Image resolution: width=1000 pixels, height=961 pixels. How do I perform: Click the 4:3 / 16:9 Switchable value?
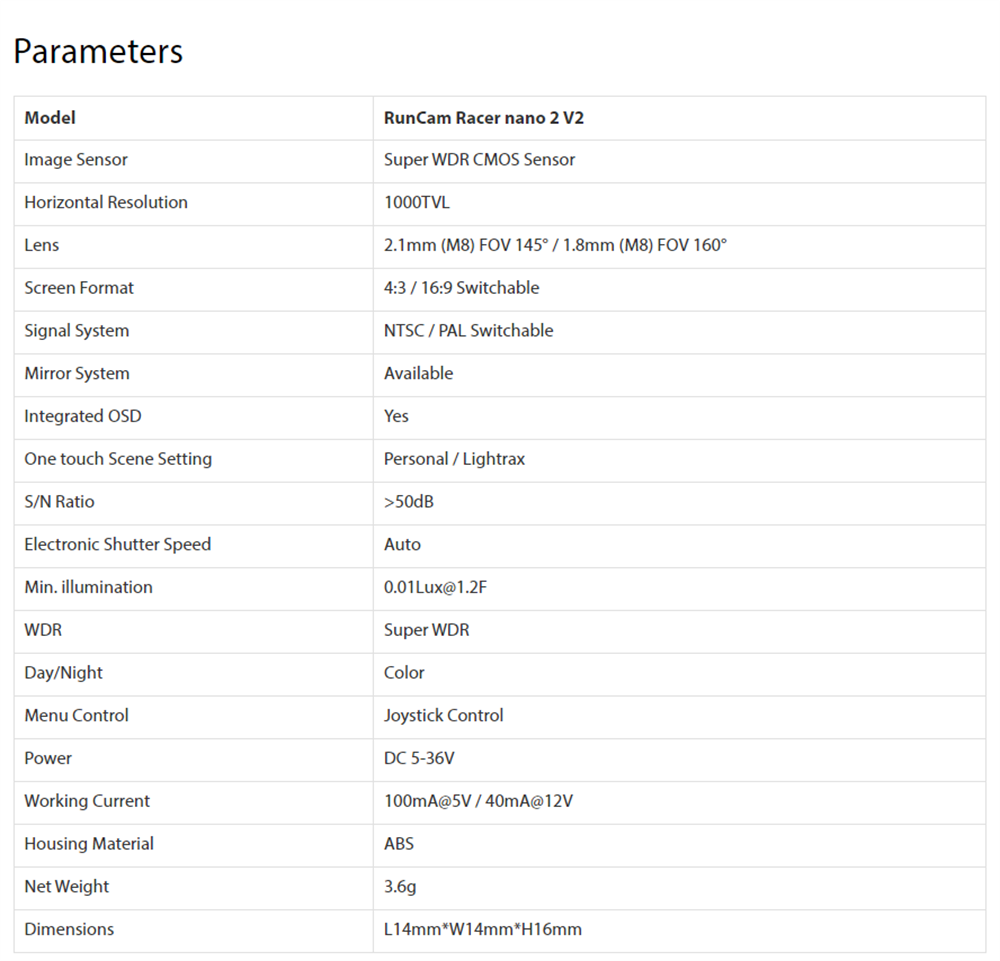[461, 288]
